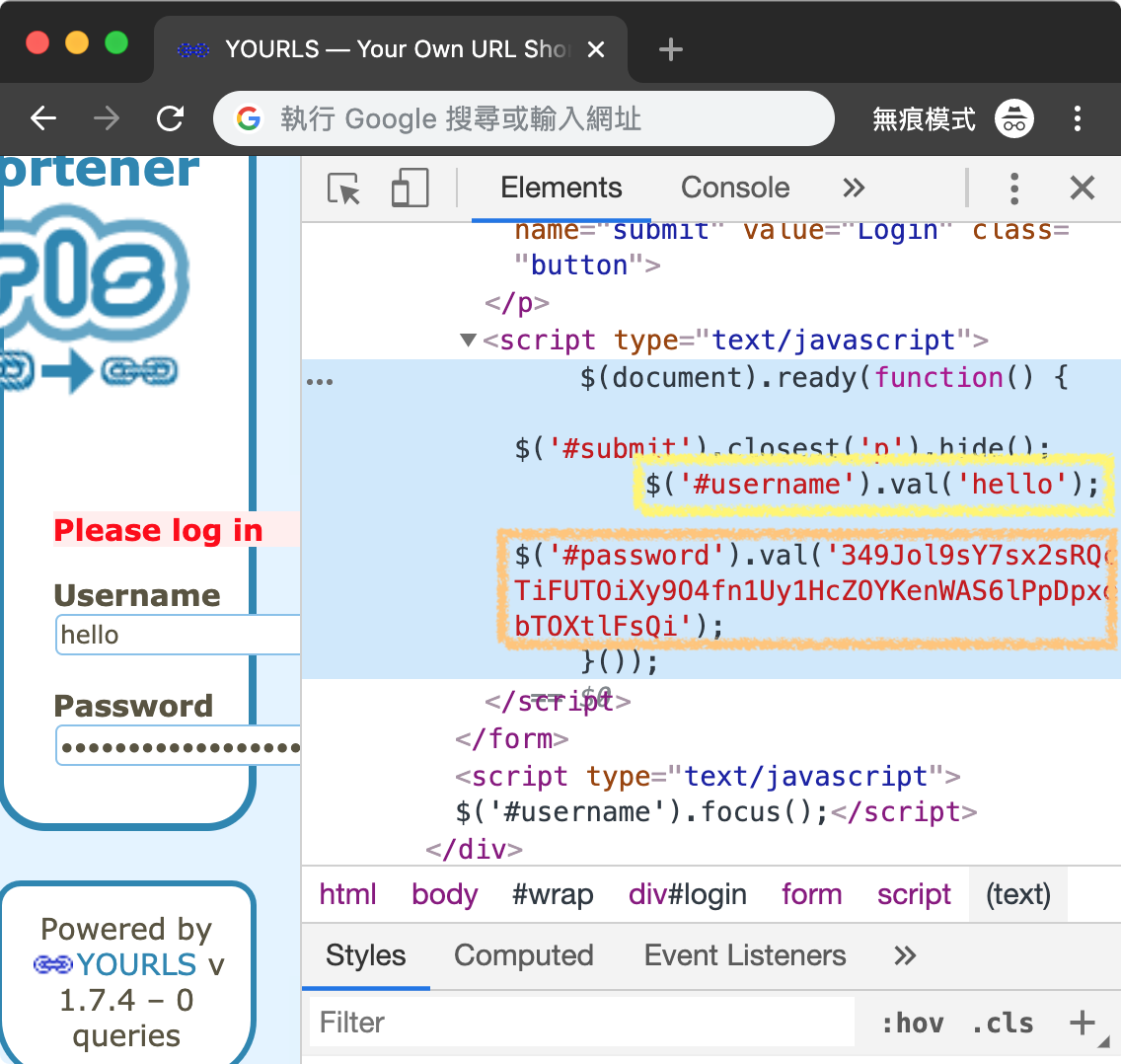The height and width of the screenshot is (1064, 1121).
Task: Collapse the script type text/javascript node
Action: coord(468,340)
